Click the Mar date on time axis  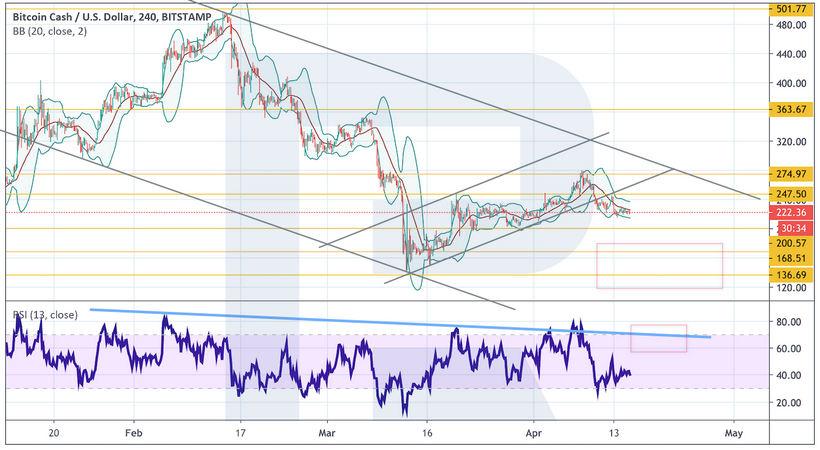327,433
